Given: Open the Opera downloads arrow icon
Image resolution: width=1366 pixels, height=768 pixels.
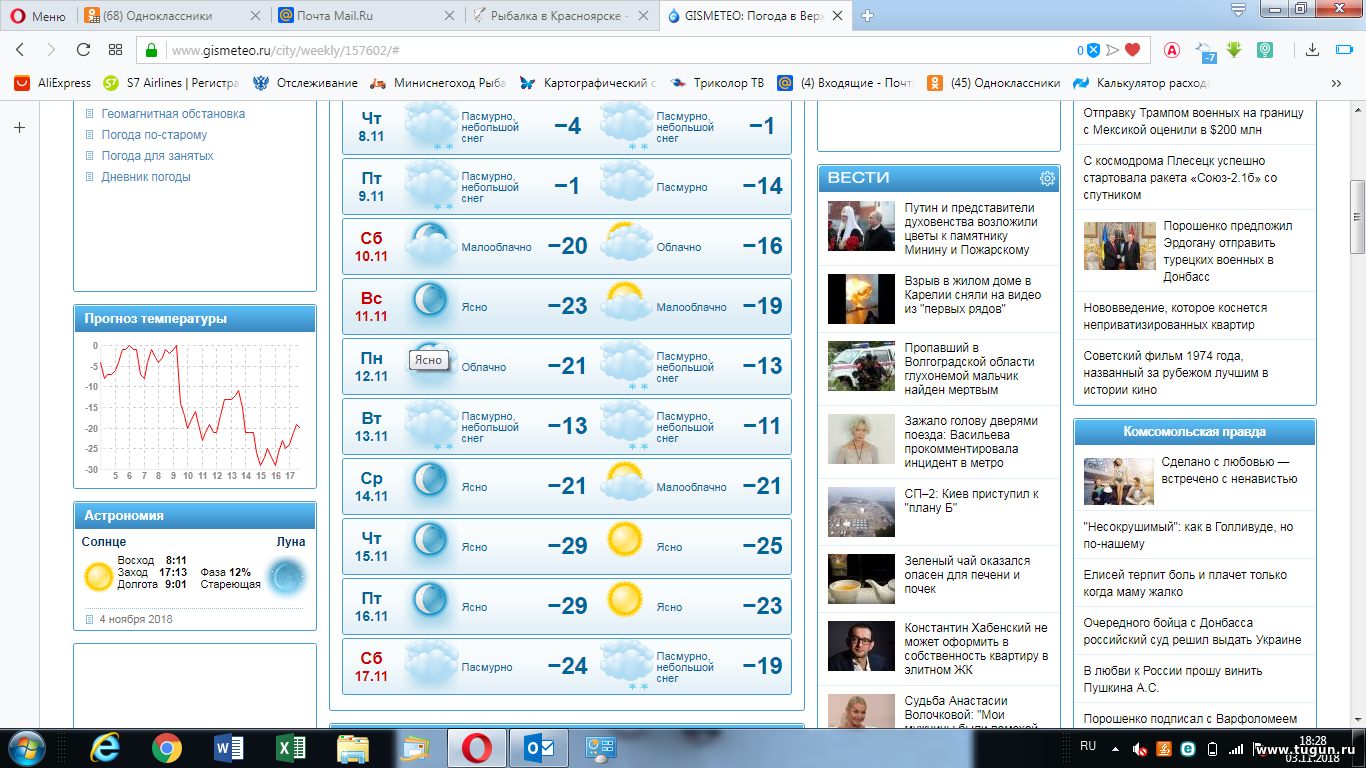Looking at the screenshot, I should [1313, 50].
